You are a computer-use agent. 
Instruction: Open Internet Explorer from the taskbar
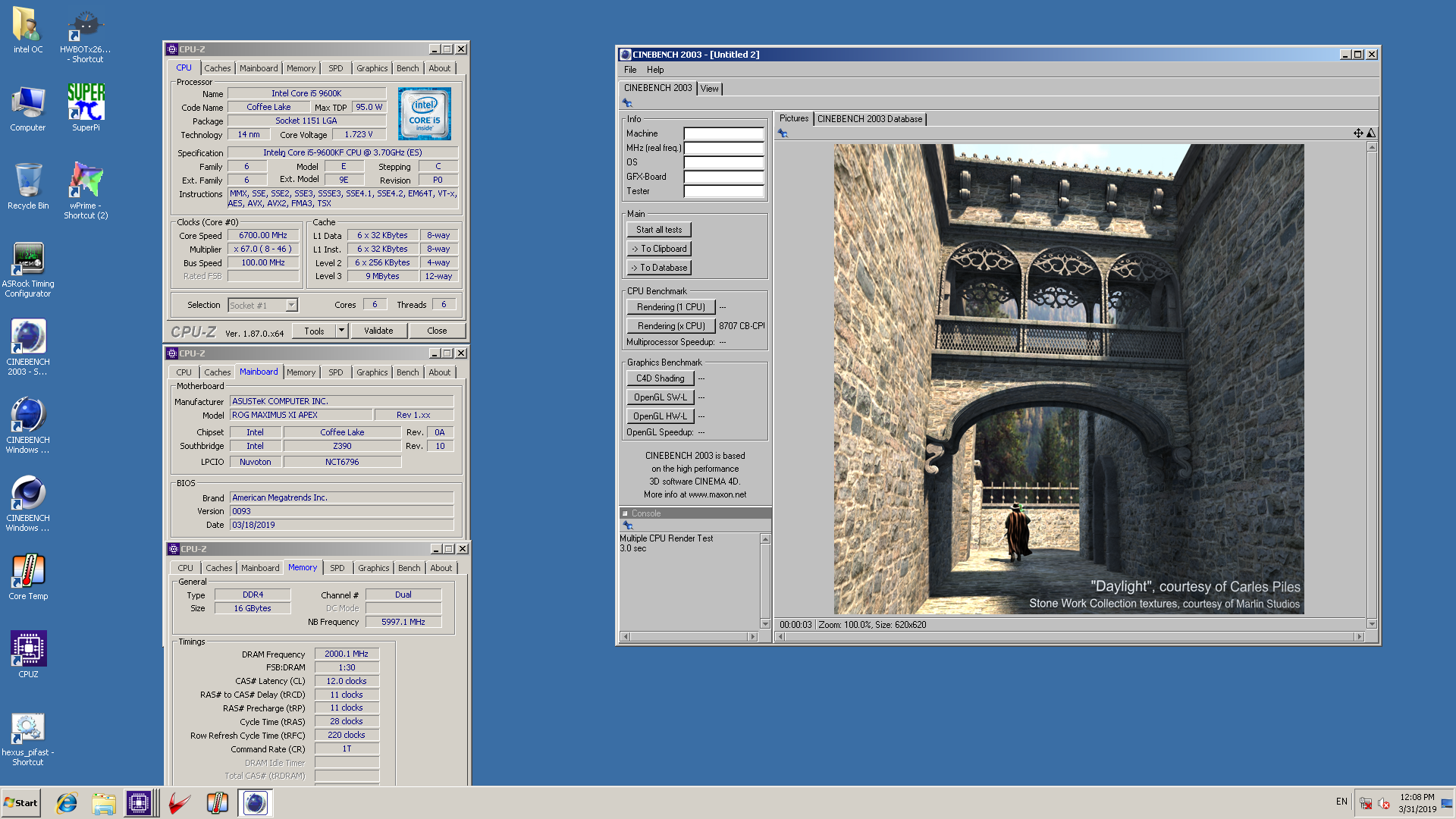pyautogui.click(x=67, y=803)
